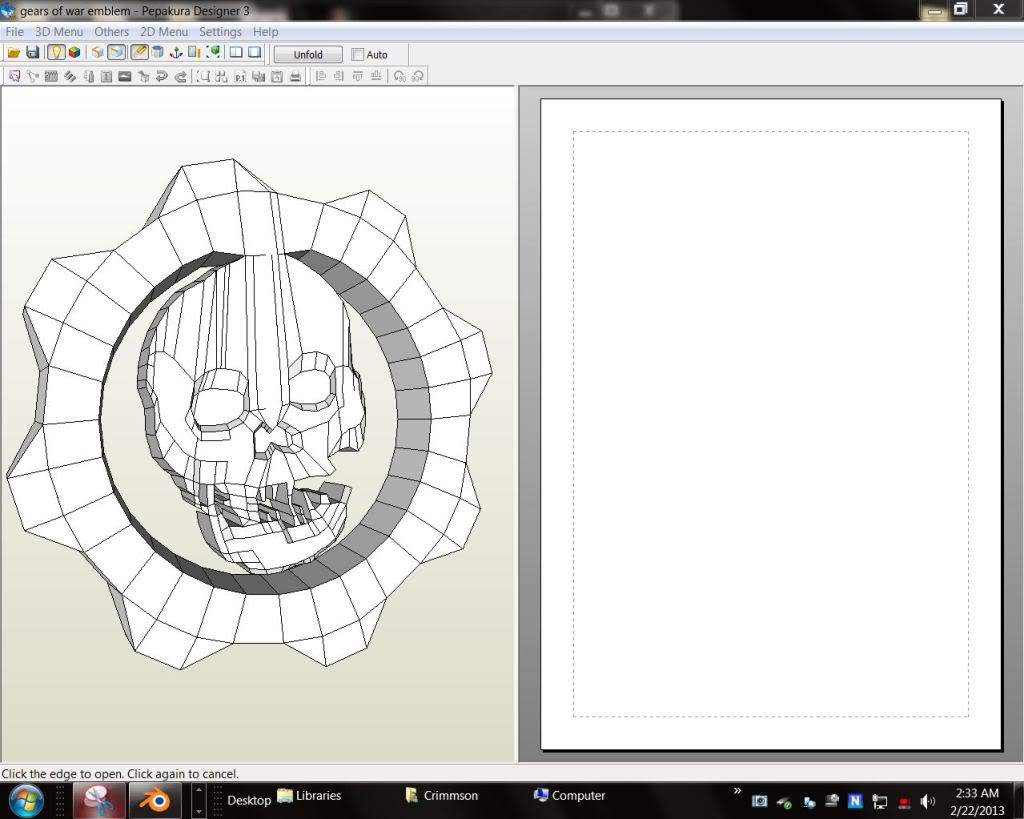Open the File menu
1024x819 pixels.
click(x=14, y=32)
